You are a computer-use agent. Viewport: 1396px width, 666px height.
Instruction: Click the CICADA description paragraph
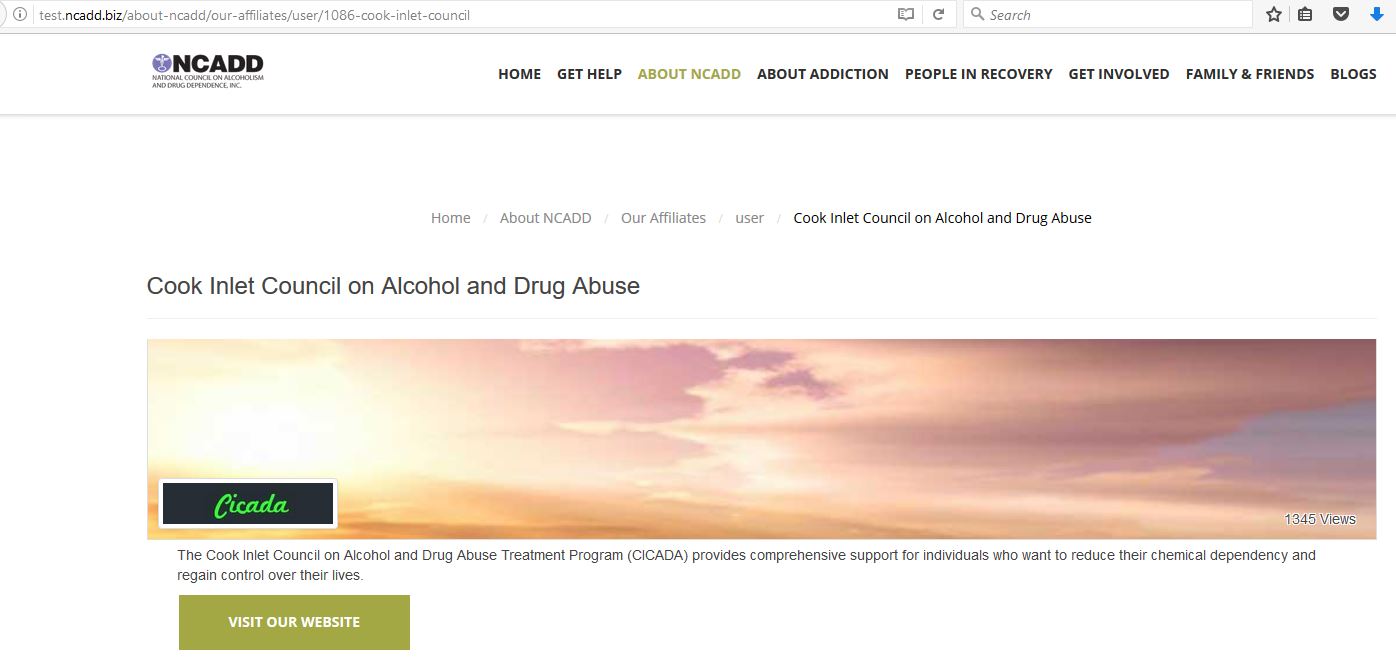[746, 565]
